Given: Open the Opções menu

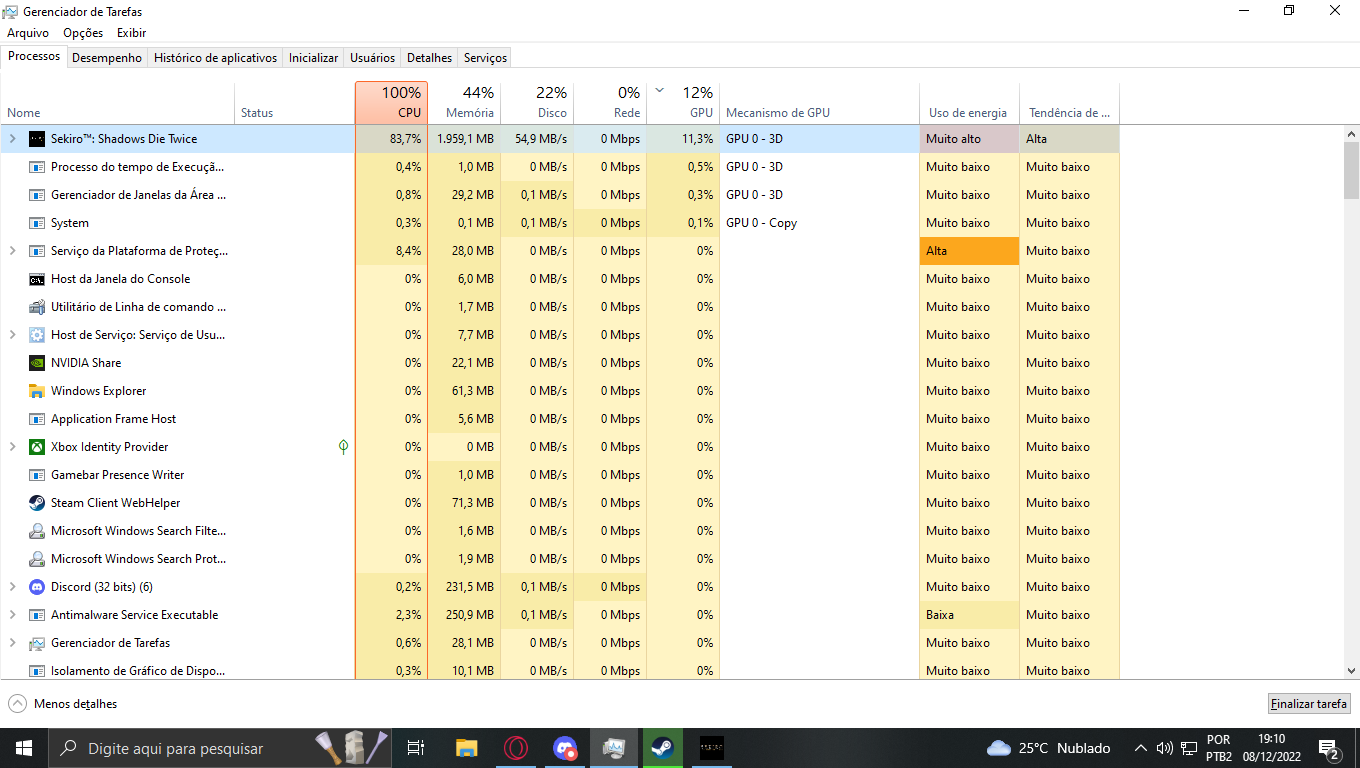Looking at the screenshot, I should coord(83,33).
